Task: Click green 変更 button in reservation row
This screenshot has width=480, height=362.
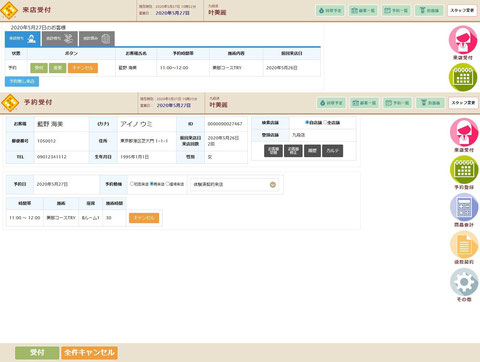Action: [x=58, y=68]
